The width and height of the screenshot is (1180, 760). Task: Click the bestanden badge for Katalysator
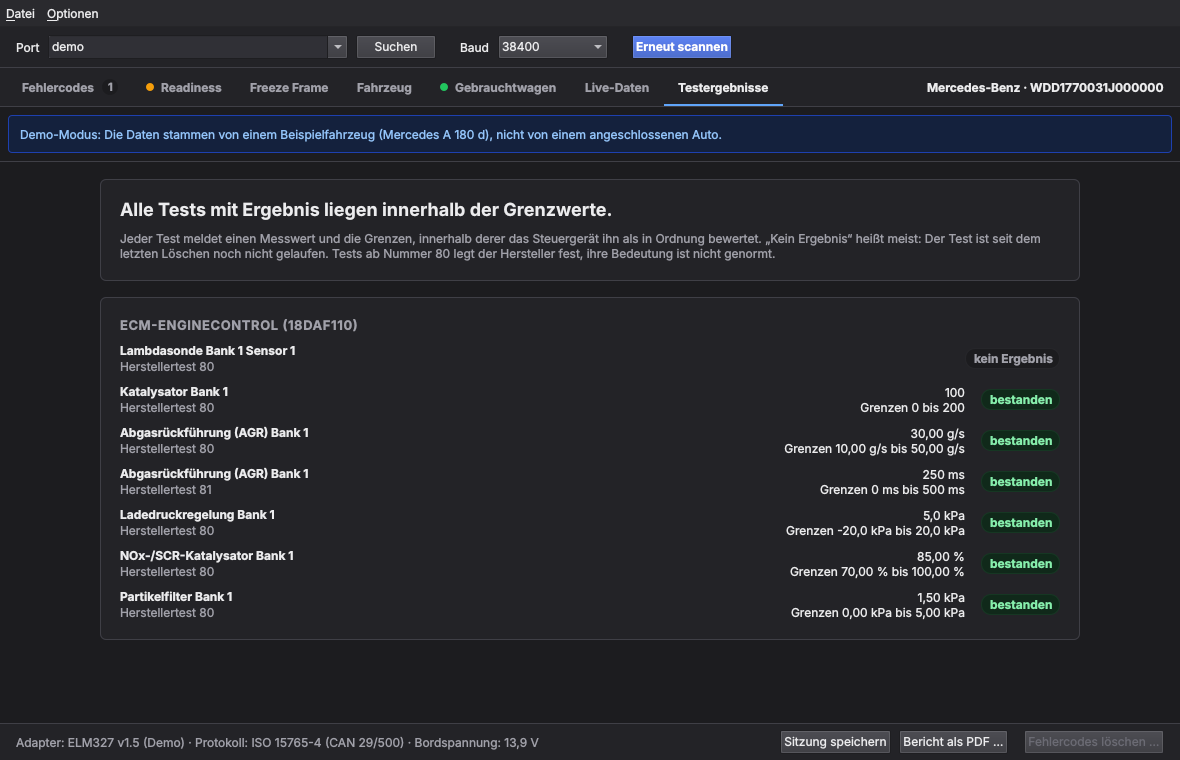1020,400
